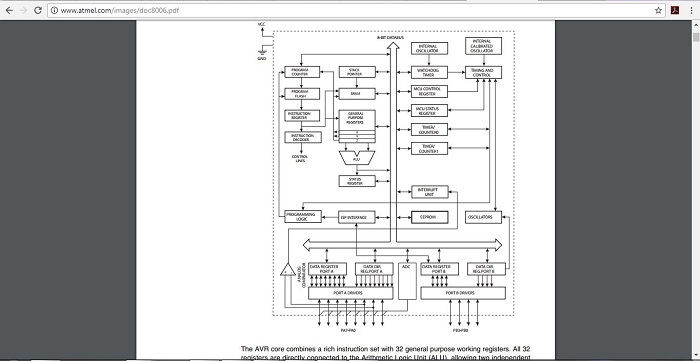The width and height of the screenshot is (700, 361).
Task: Open the Adobe Acrobat extension icon
Action: (x=675, y=10)
